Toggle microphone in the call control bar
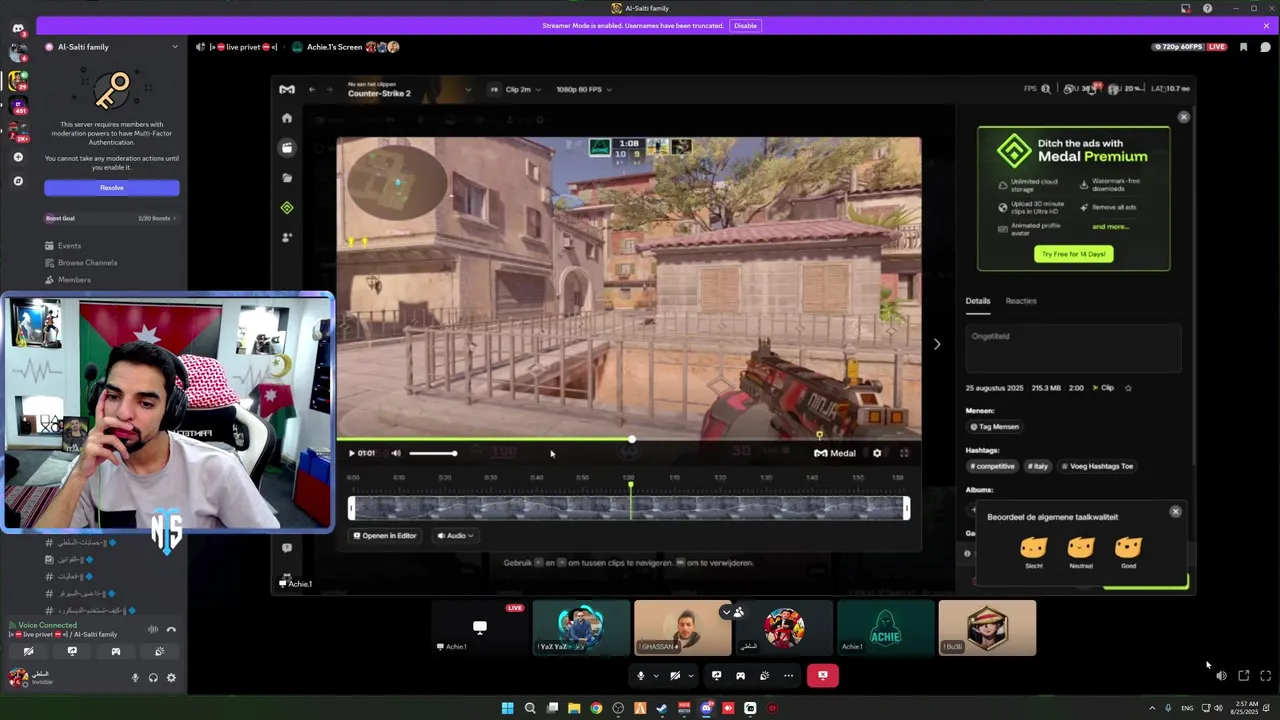The image size is (1280, 720). 641,676
